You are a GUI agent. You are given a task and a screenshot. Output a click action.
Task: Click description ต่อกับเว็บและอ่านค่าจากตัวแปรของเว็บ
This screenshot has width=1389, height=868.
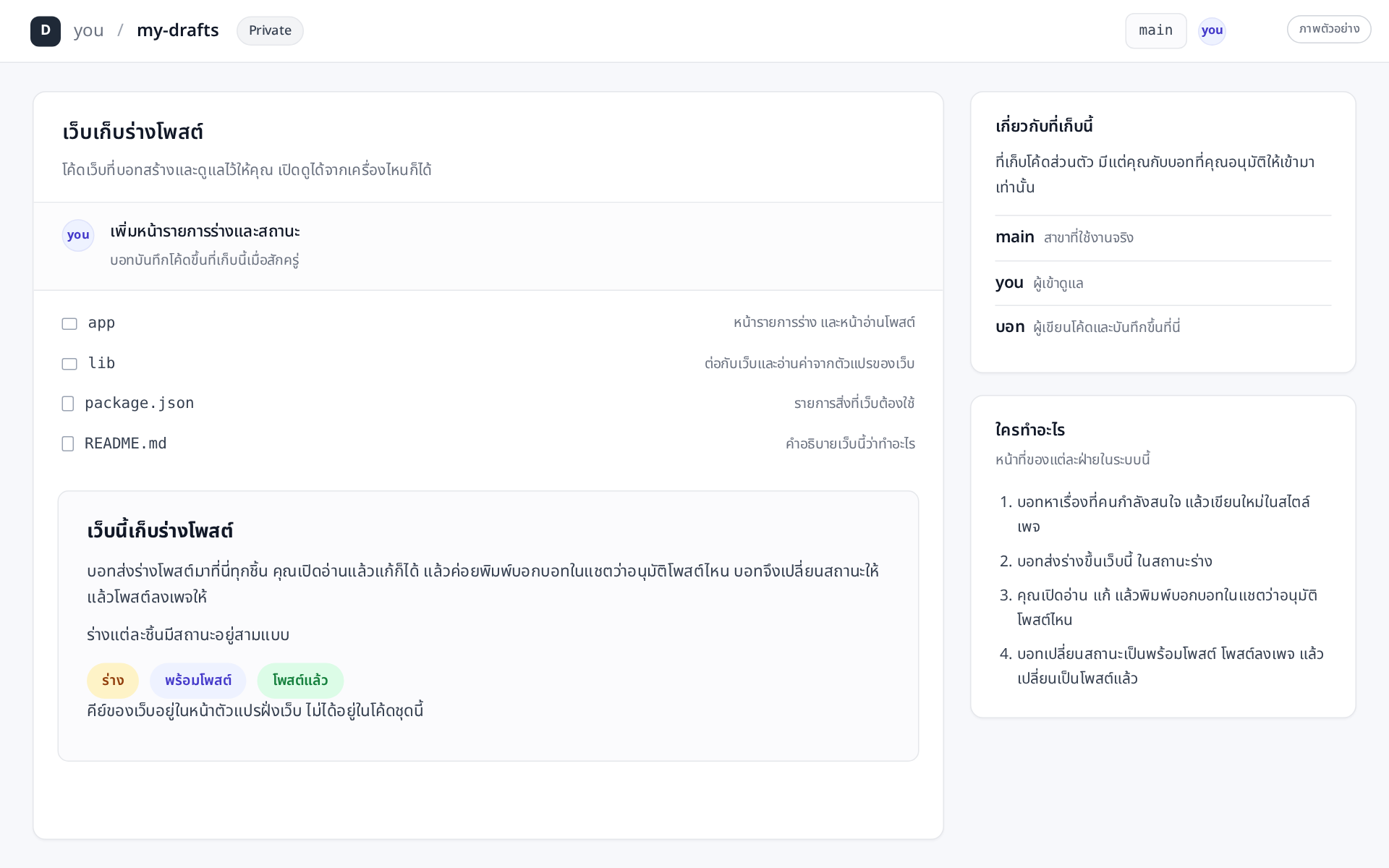pos(810,363)
